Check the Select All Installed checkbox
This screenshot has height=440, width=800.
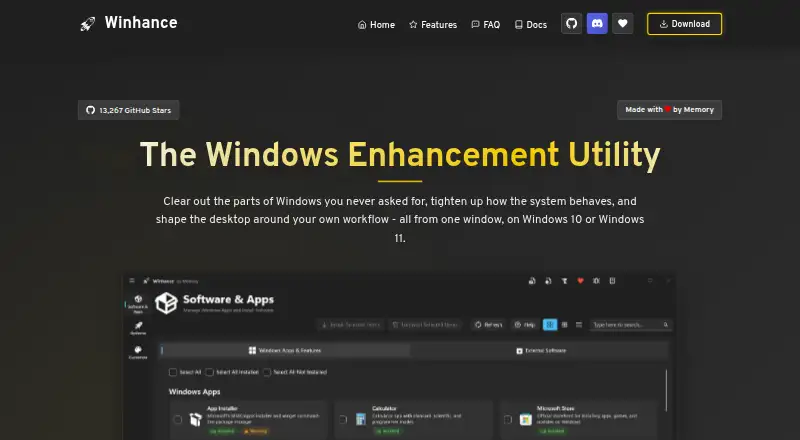pos(209,372)
